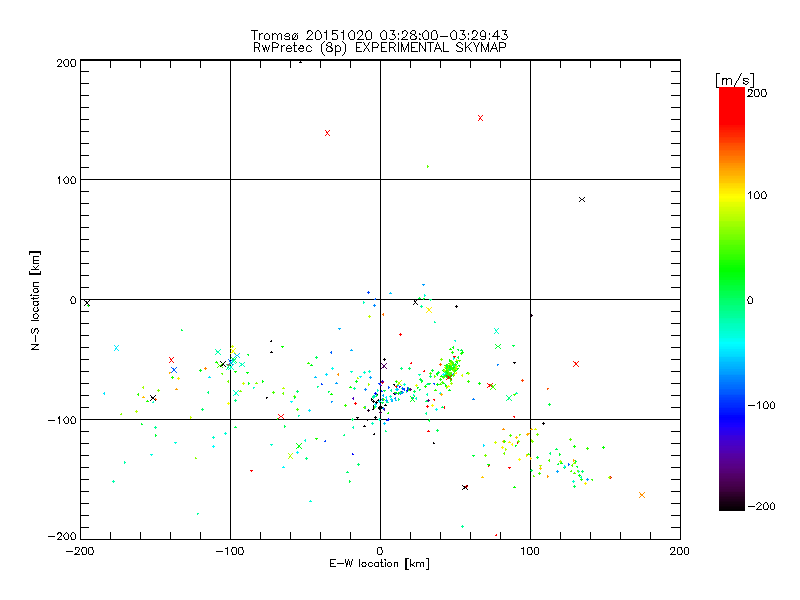
Task: Click the E-W location [km] axis label
Action: (379, 564)
